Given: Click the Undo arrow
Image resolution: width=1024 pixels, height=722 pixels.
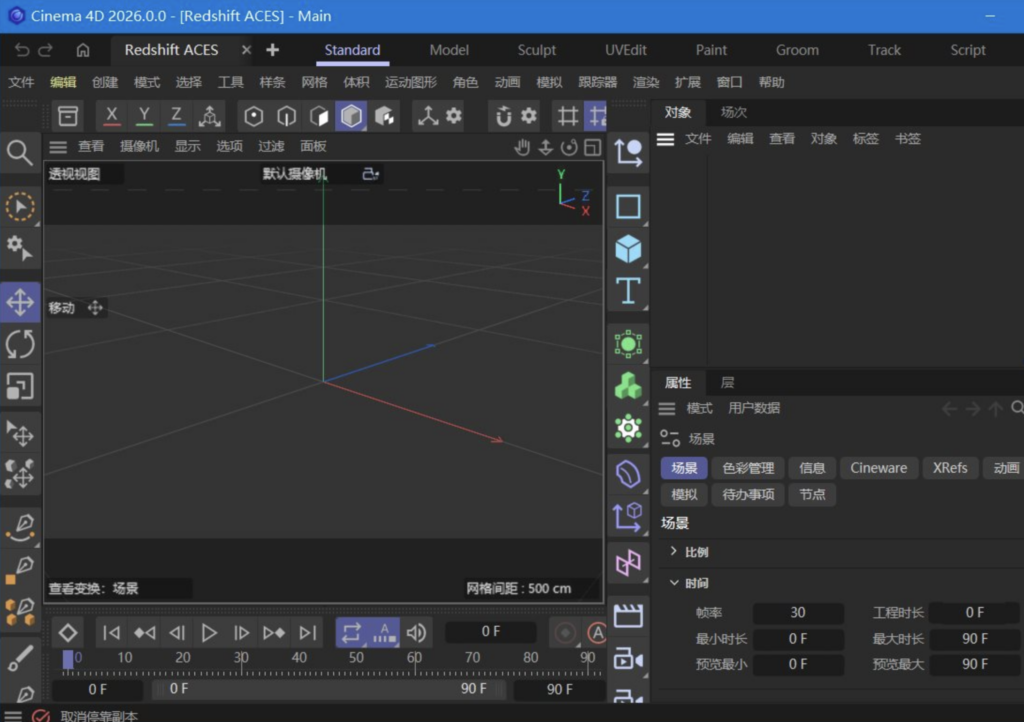Looking at the screenshot, I should 22,50.
